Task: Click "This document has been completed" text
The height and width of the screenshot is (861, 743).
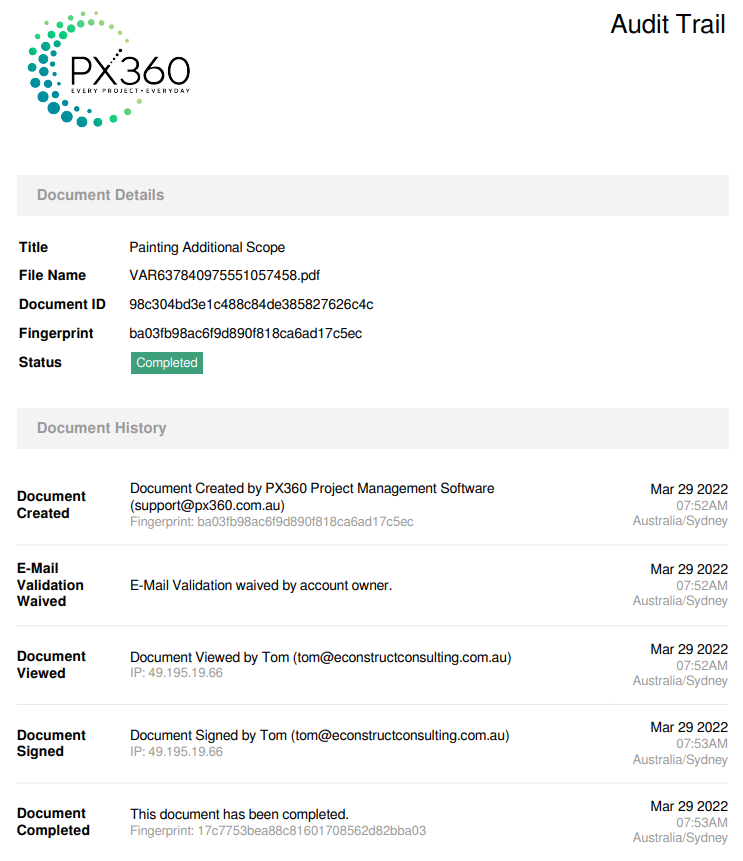Action: (239, 814)
